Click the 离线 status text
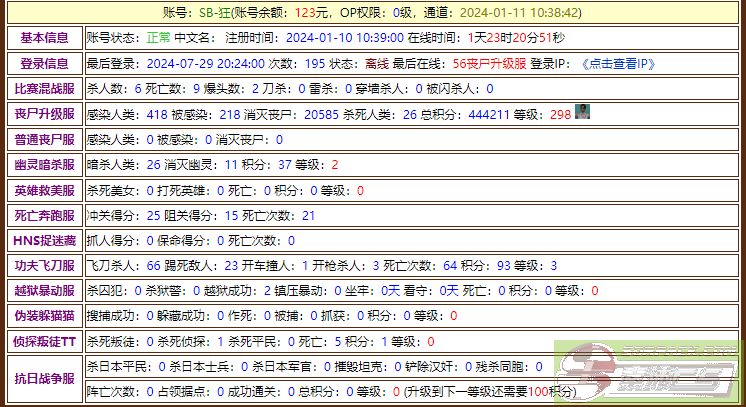The width and height of the screenshot is (746, 407). [377, 64]
